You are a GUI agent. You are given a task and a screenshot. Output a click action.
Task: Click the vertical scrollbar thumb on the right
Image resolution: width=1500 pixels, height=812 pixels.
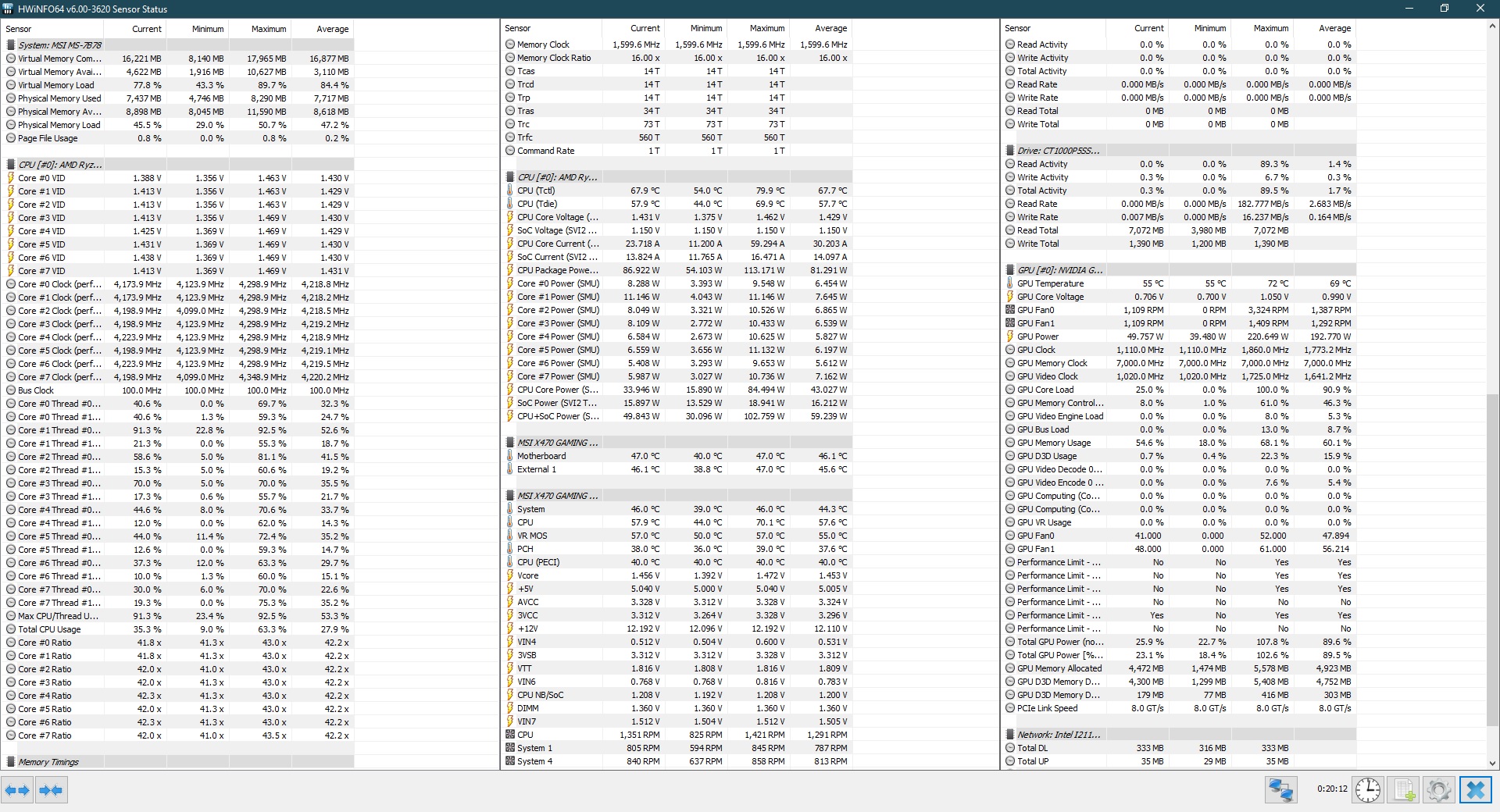click(1492, 559)
